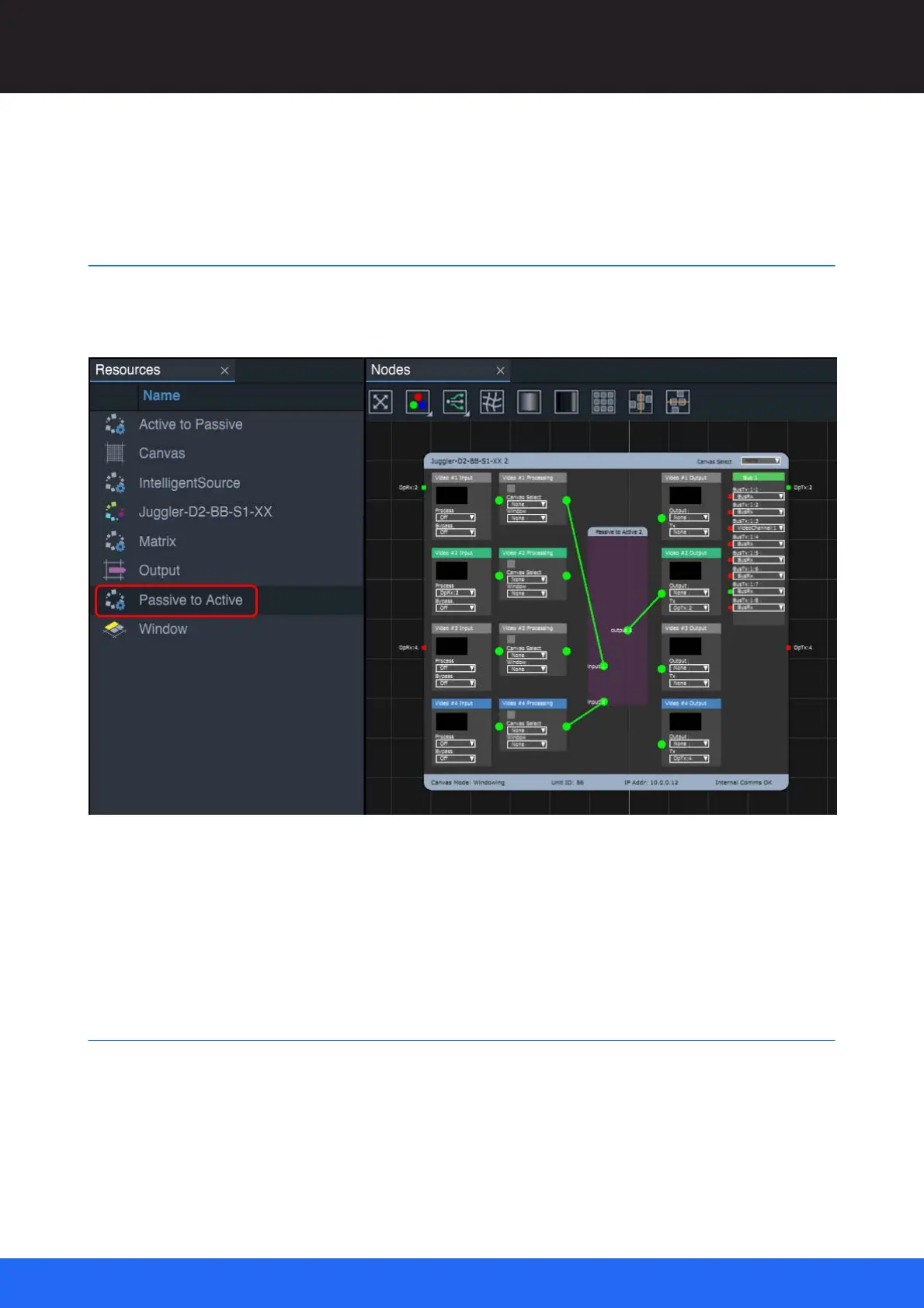The height and width of the screenshot is (1308, 924).
Task: Open Video #1 Input Process dropdown
Action: click(x=456, y=517)
